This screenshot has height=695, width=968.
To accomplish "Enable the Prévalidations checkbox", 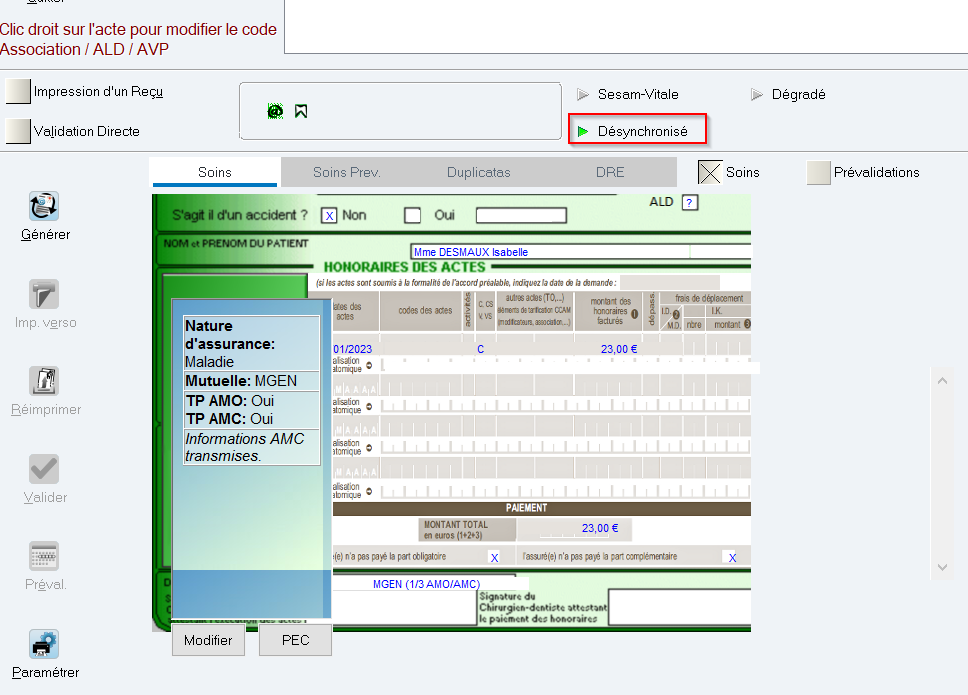I will point(819,172).
